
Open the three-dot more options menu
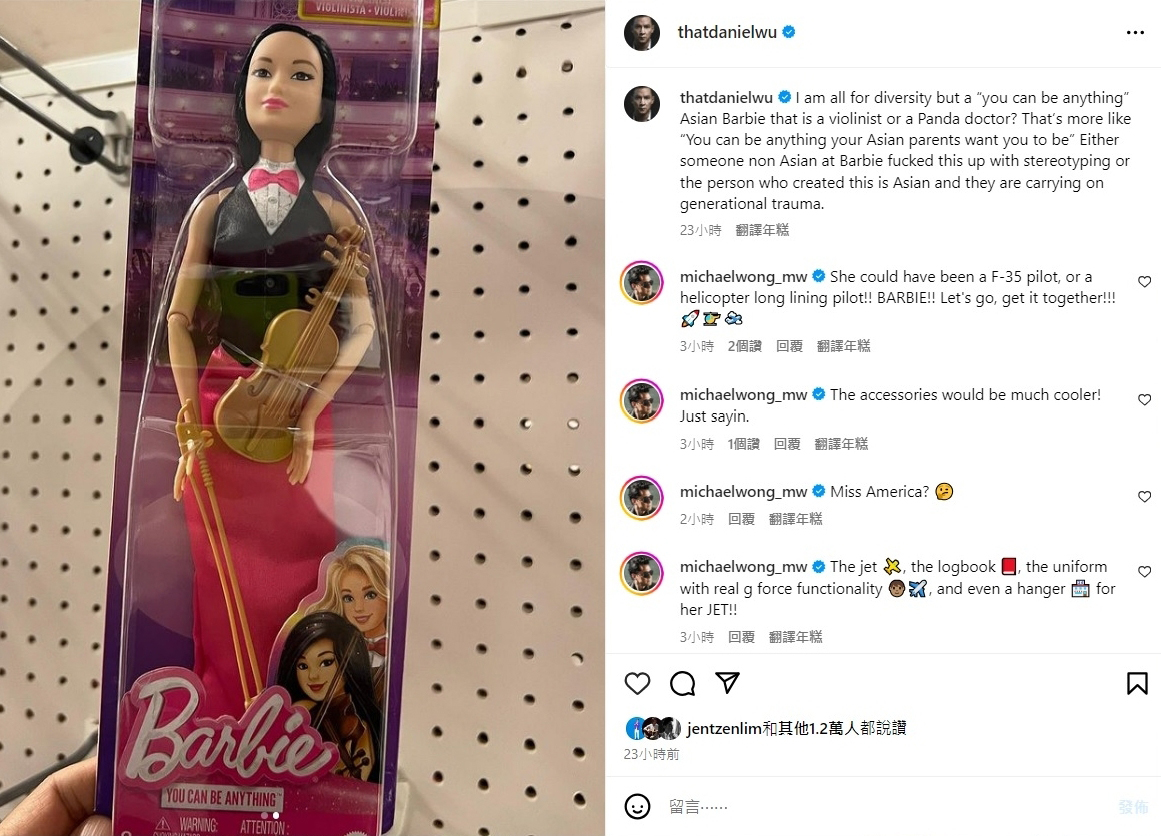1134,33
